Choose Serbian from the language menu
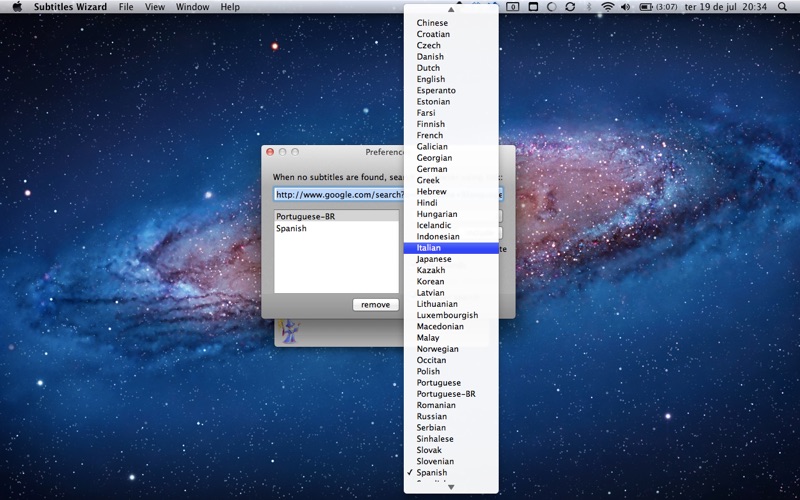 (451, 428)
